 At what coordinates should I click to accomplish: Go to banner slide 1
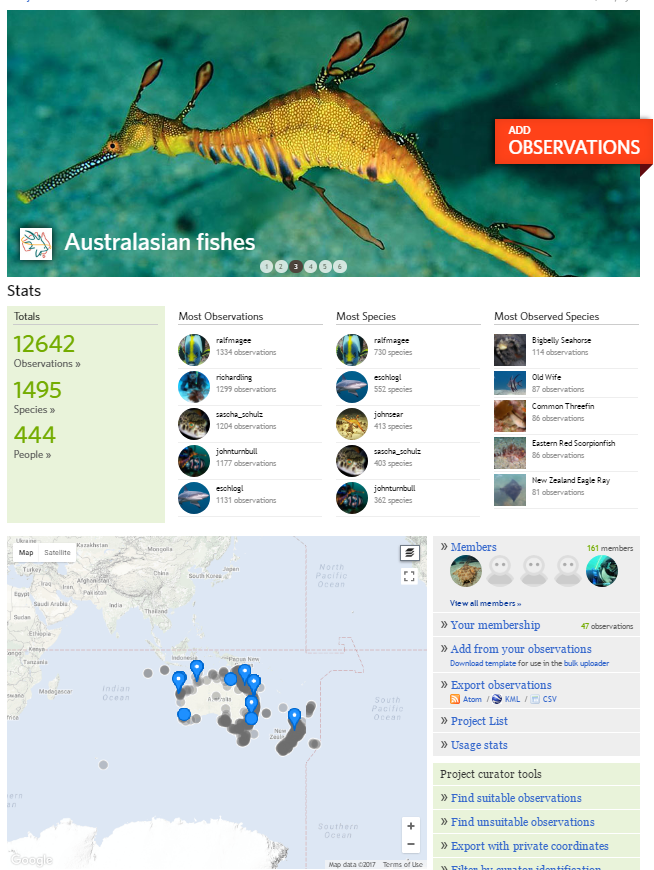coord(266,266)
